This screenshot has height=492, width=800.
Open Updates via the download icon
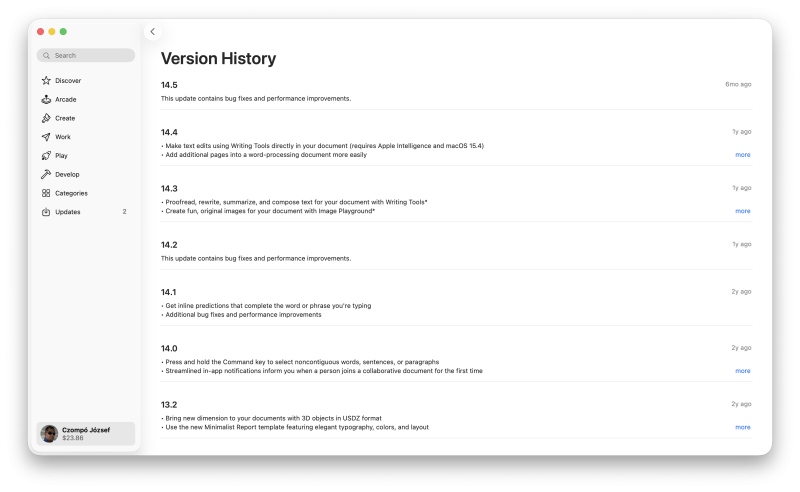[46, 212]
